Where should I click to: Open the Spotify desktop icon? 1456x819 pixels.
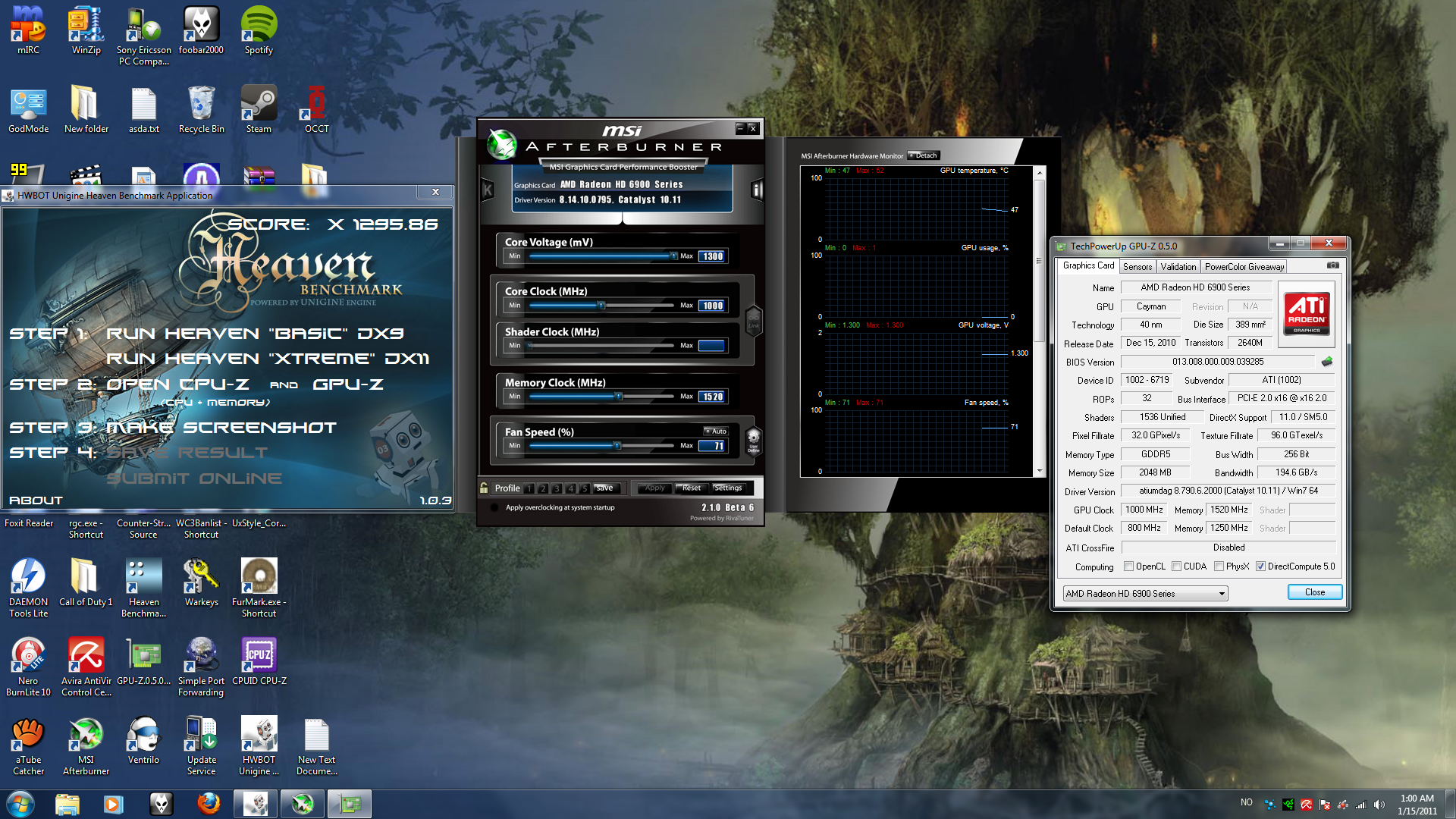(259, 30)
